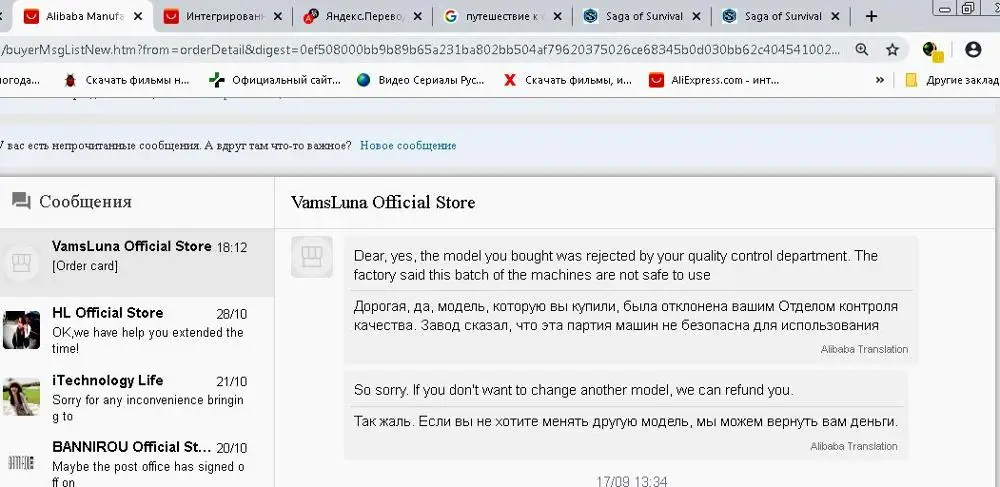
Task: Click the VamsLuna Official Store chat header
Action: tap(383, 203)
